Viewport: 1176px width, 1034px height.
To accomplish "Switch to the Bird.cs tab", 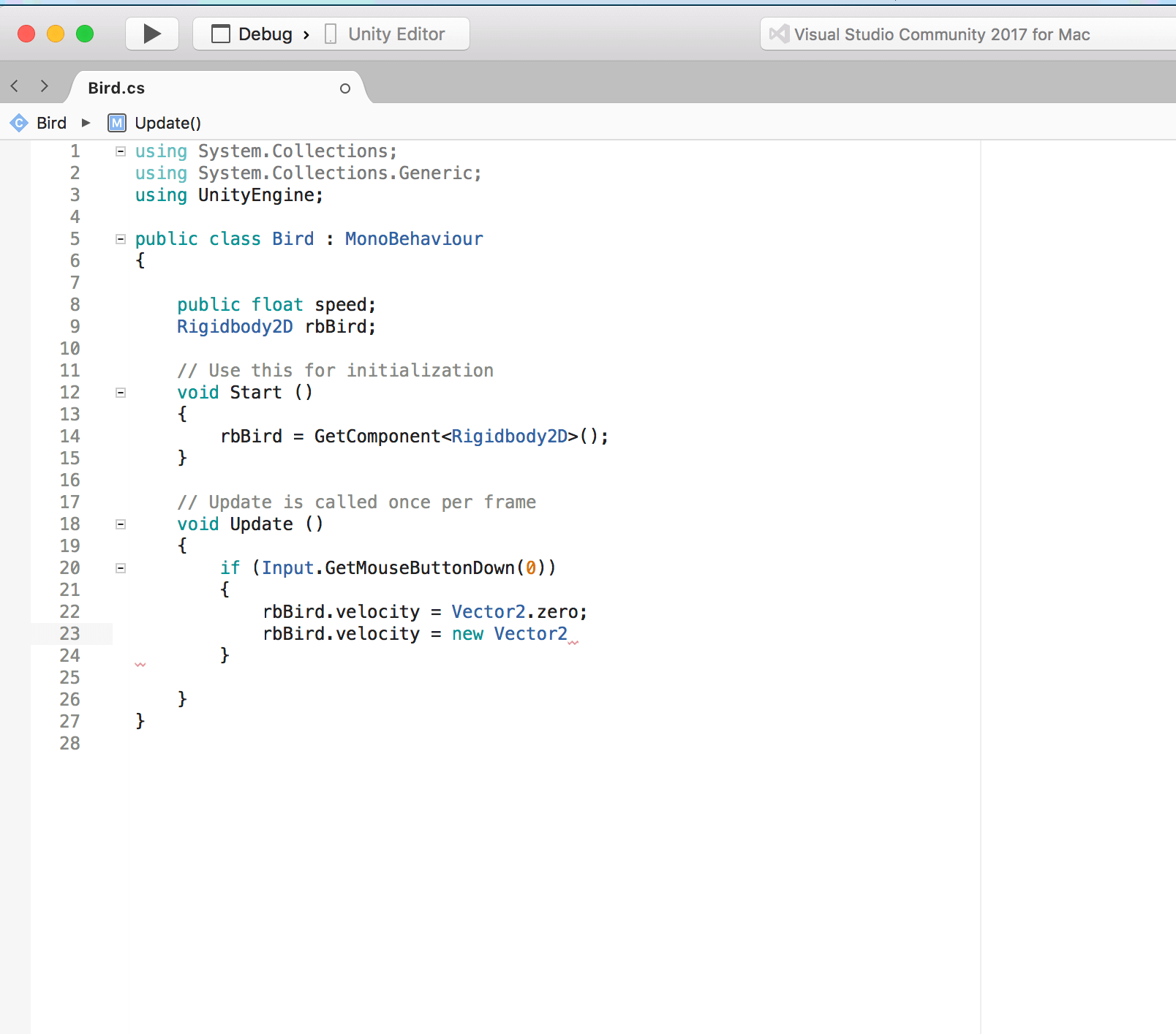I will (x=117, y=88).
